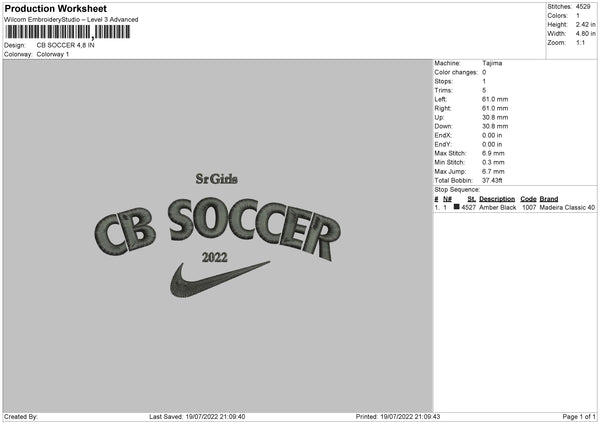Click the Sr Girls text in design
The image size is (600, 424).
pyautogui.click(x=217, y=179)
